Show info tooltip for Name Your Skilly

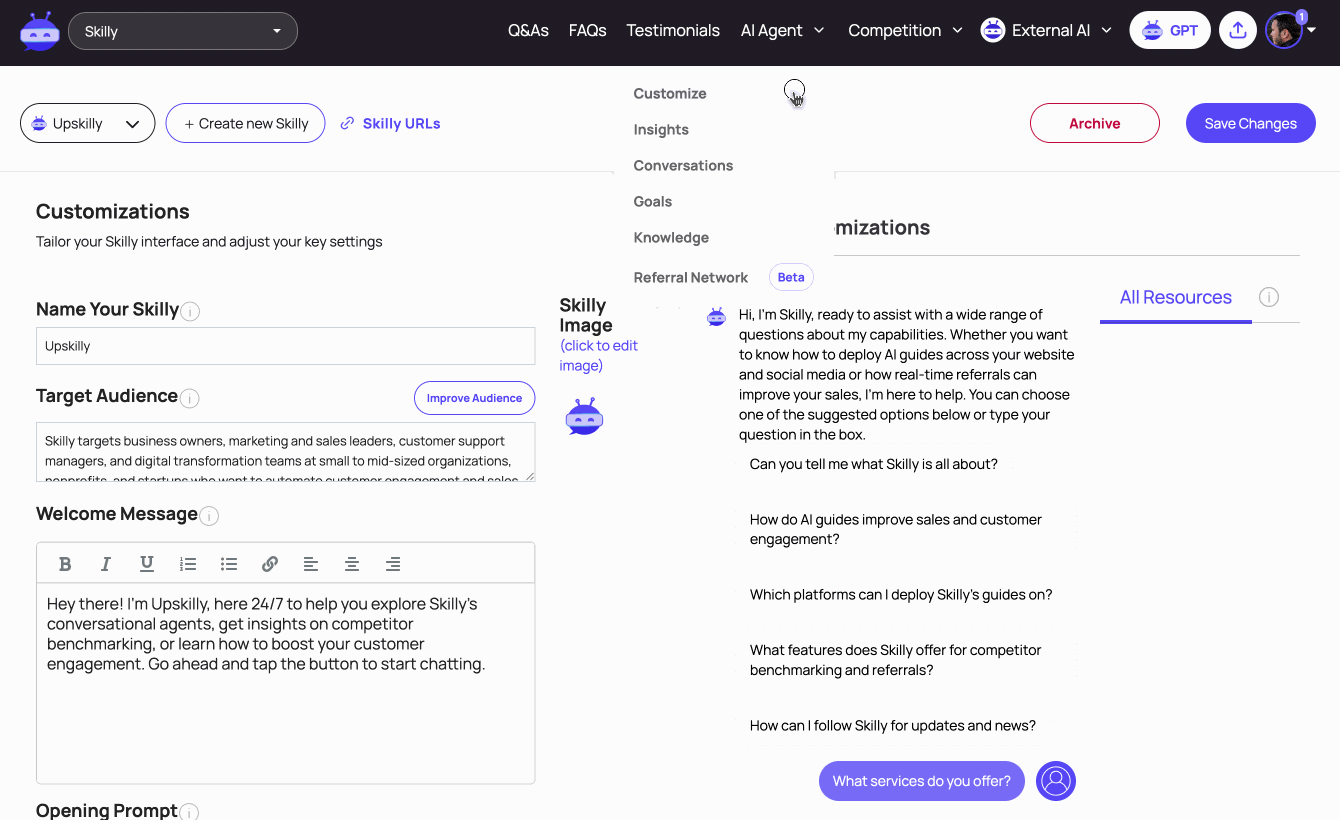190,311
